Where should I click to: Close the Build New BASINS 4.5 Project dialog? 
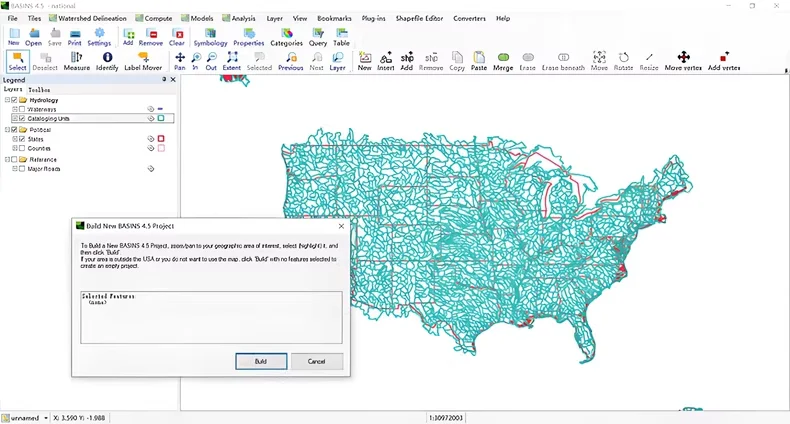[341, 226]
